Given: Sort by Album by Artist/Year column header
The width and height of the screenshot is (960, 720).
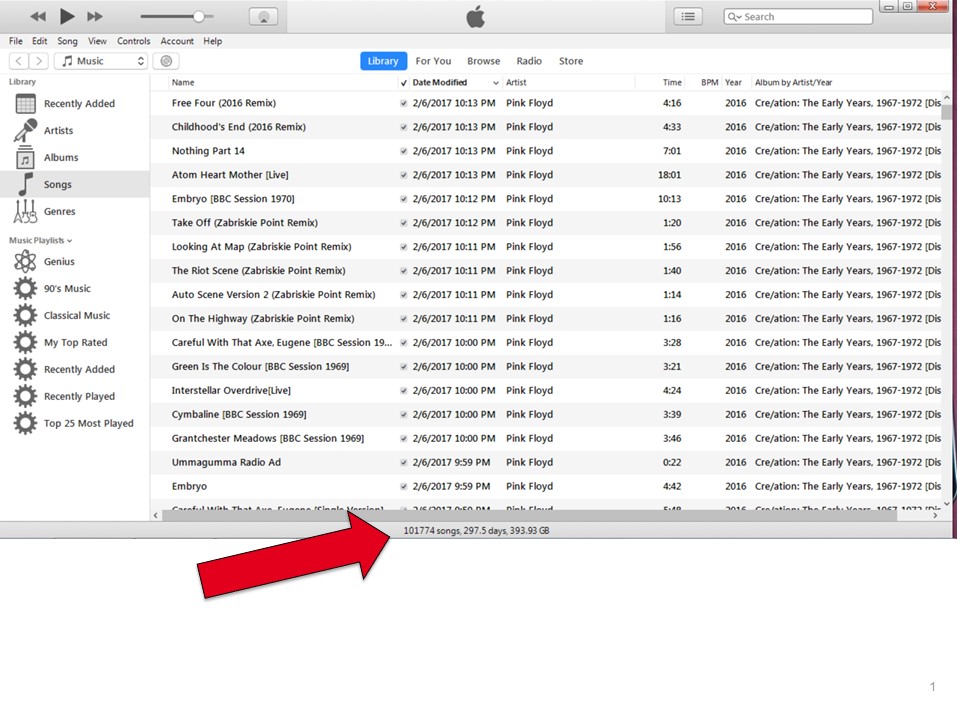Looking at the screenshot, I should (x=793, y=83).
